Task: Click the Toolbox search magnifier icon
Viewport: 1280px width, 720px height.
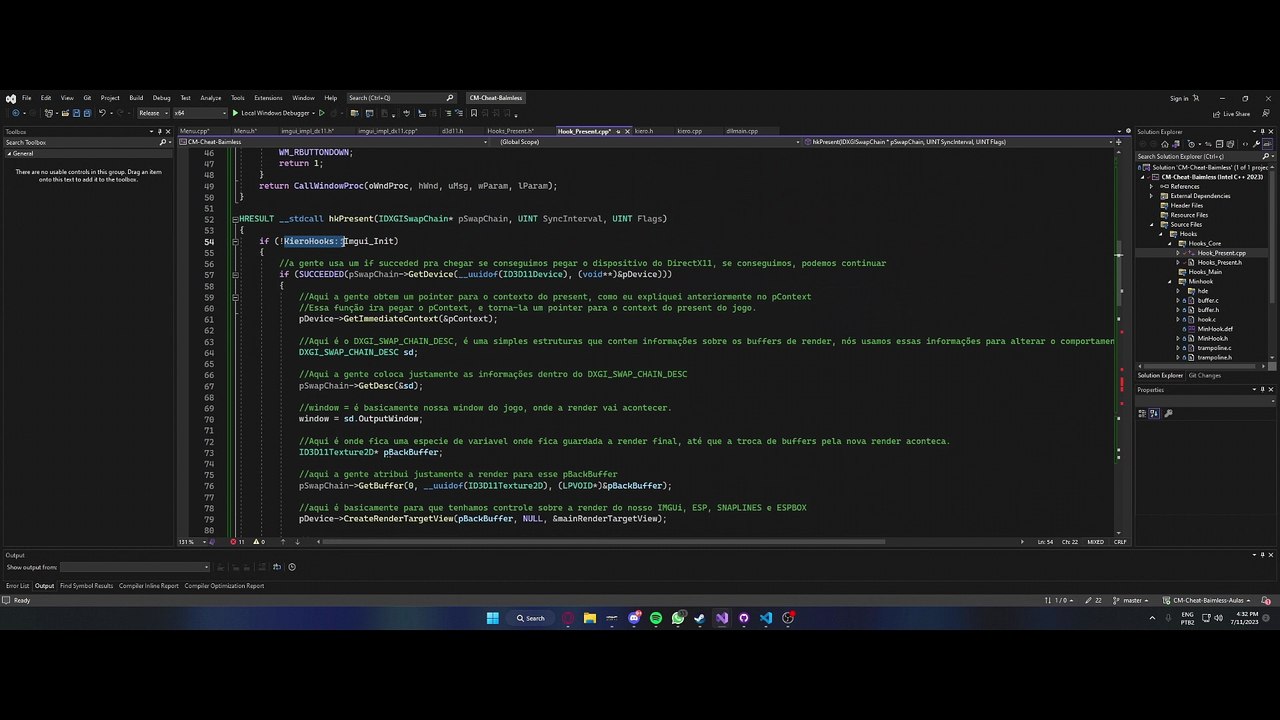Action: coord(162,142)
